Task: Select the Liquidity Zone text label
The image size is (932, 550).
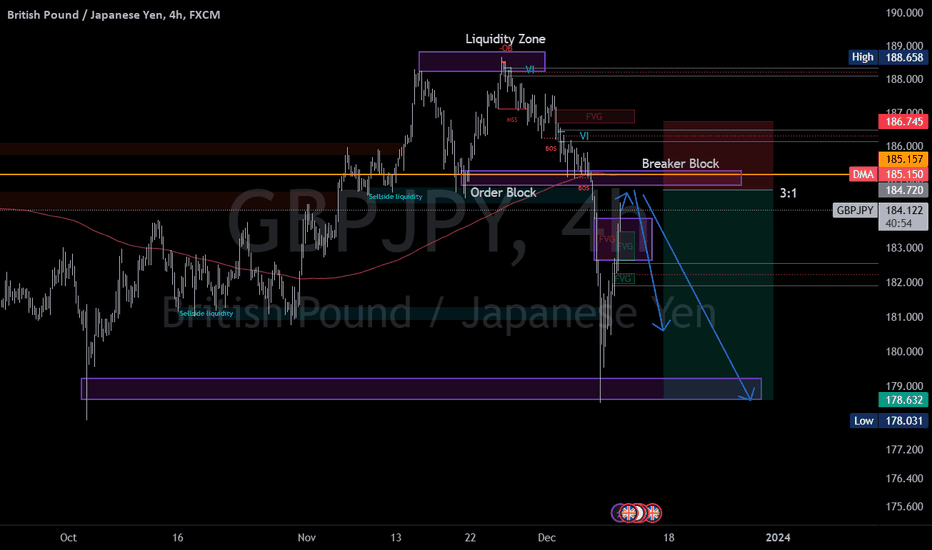Action: click(505, 39)
